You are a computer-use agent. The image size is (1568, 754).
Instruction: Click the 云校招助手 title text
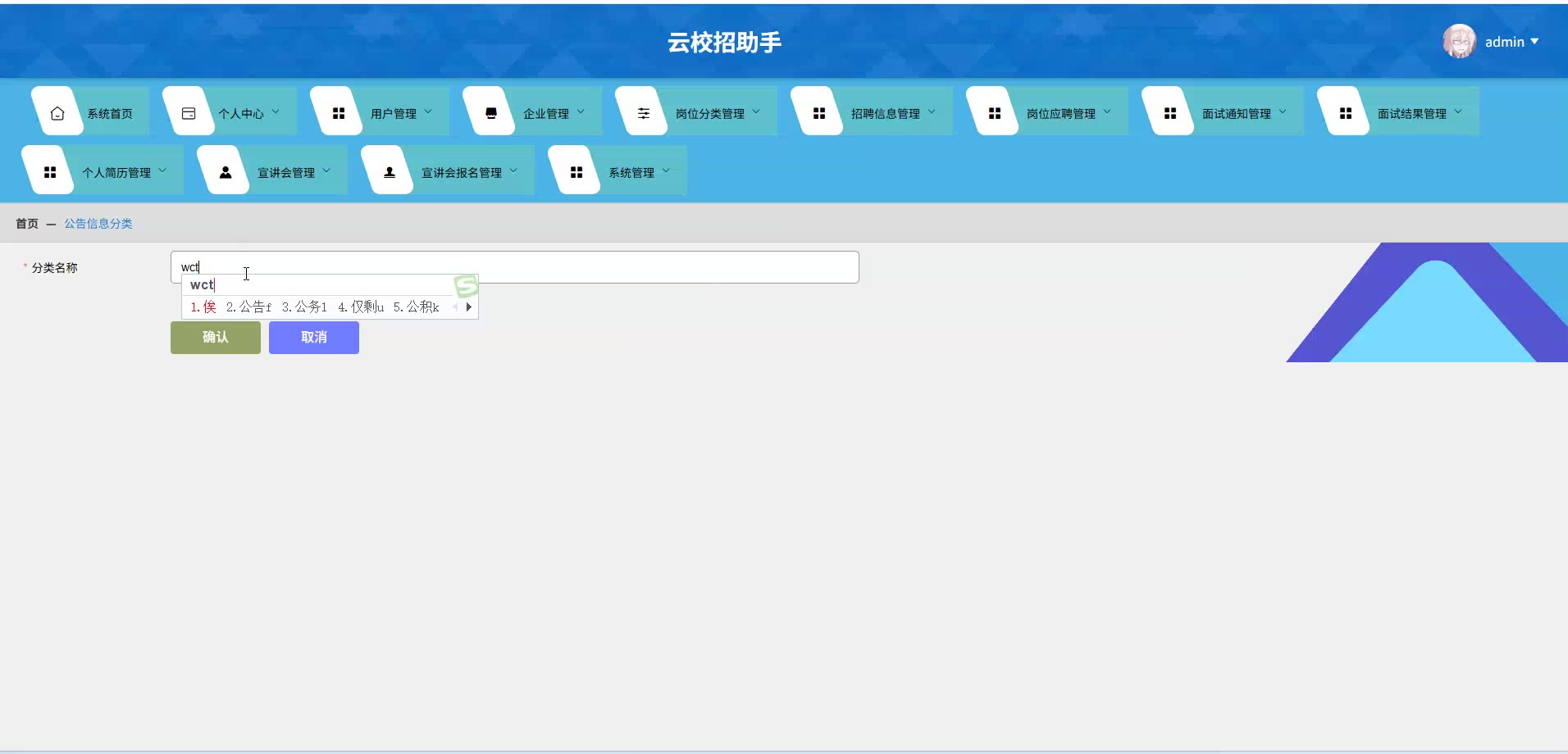click(724, 42)
